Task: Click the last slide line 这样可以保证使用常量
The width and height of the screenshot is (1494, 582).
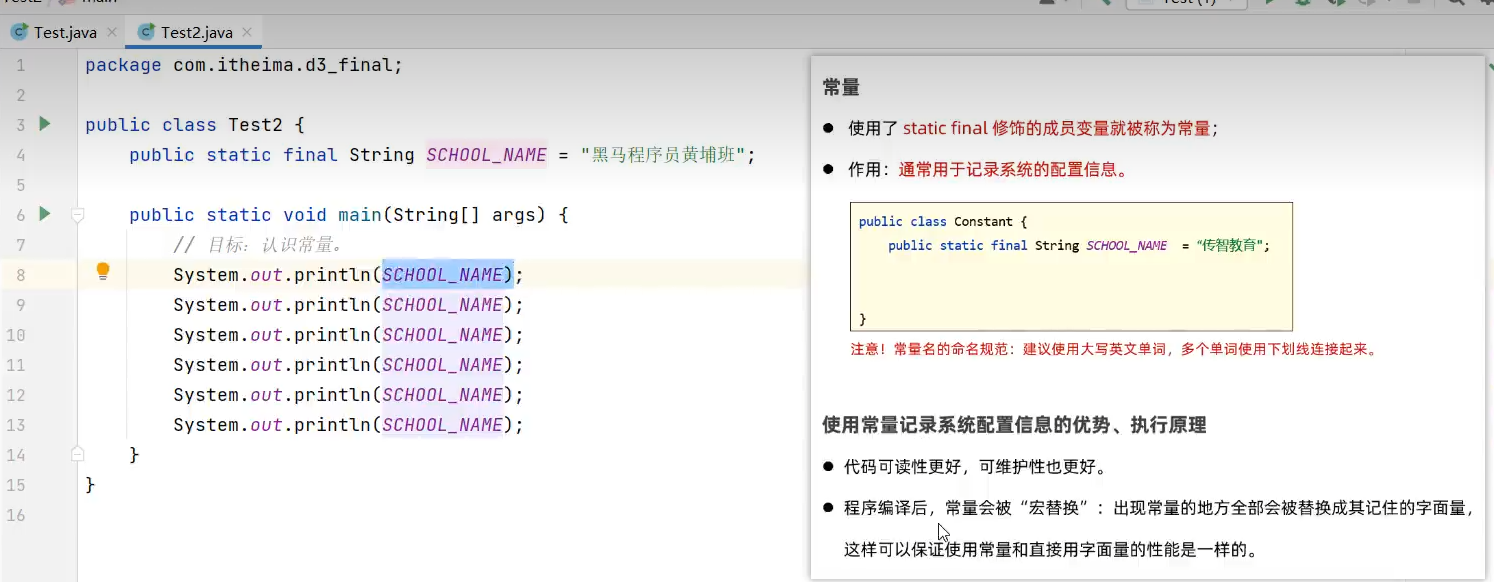Action: pyautogui.click(x=1050, y=549)
